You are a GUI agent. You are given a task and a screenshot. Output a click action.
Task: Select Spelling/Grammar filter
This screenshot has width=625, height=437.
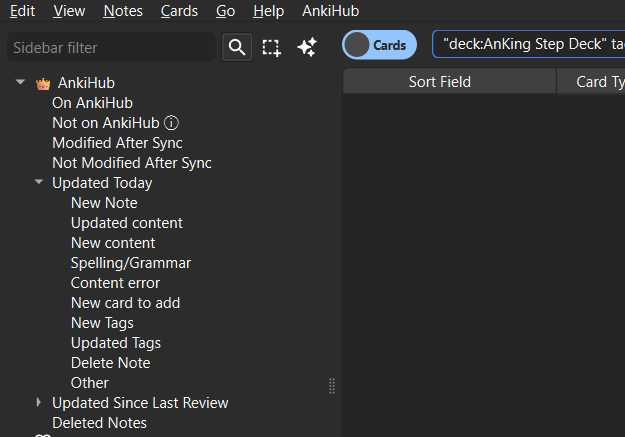(131, 263)
